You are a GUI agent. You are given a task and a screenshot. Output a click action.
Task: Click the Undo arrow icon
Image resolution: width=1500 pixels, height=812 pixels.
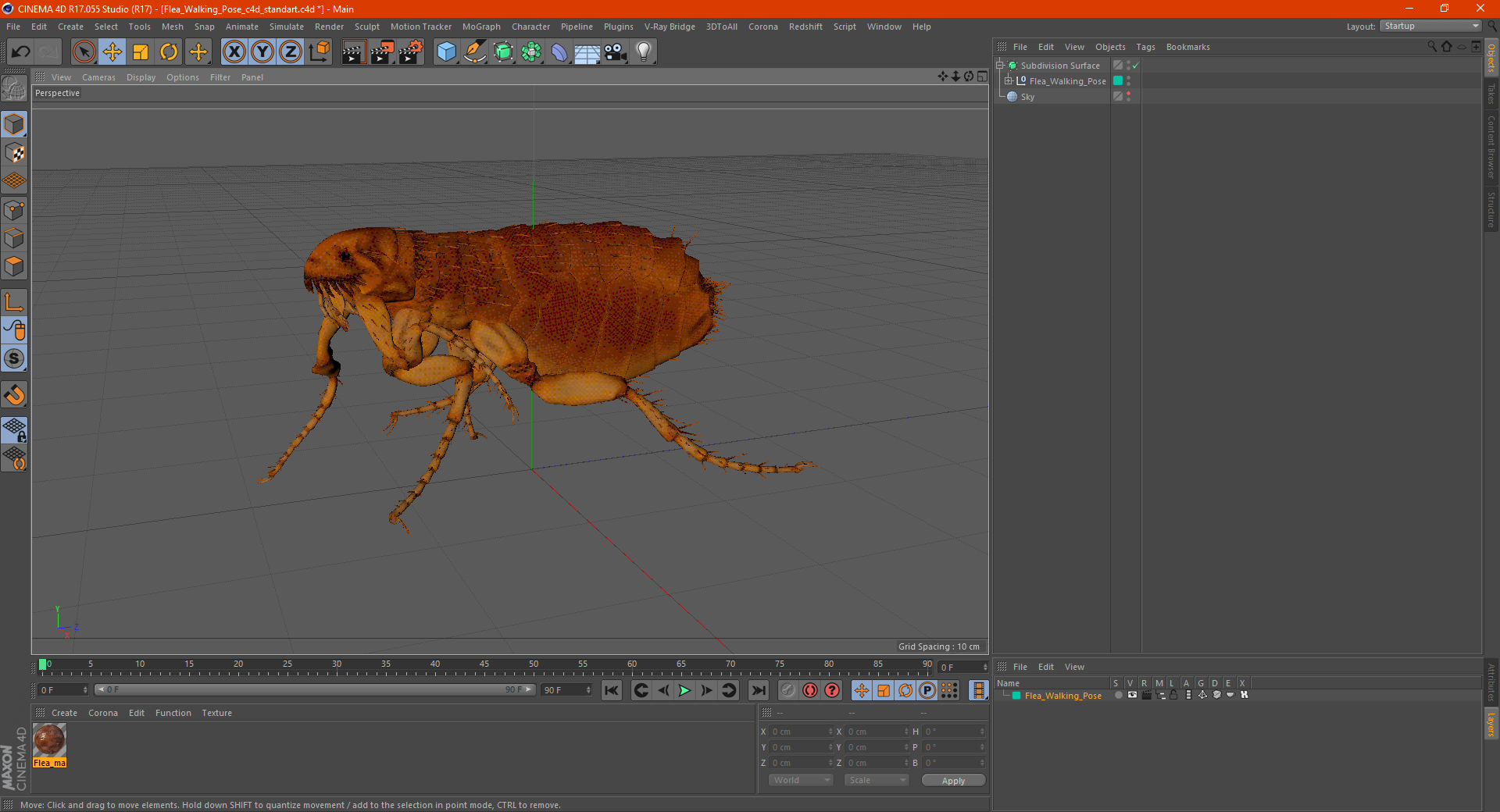coord(21,52)
